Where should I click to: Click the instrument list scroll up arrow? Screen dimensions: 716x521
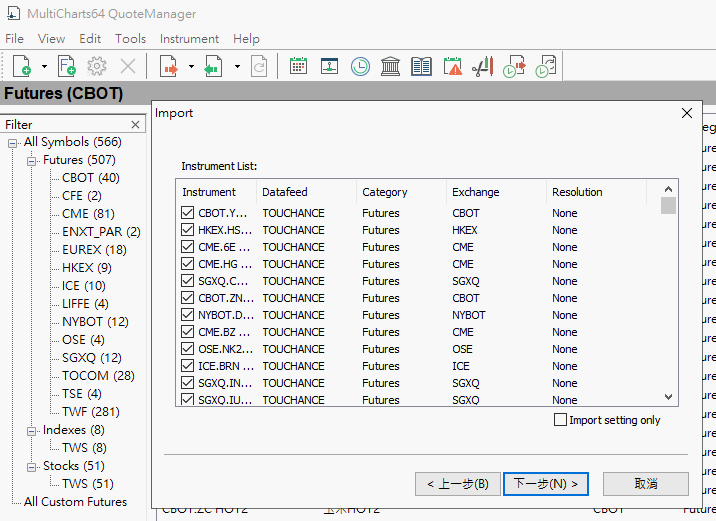click(x=669, y=189)
